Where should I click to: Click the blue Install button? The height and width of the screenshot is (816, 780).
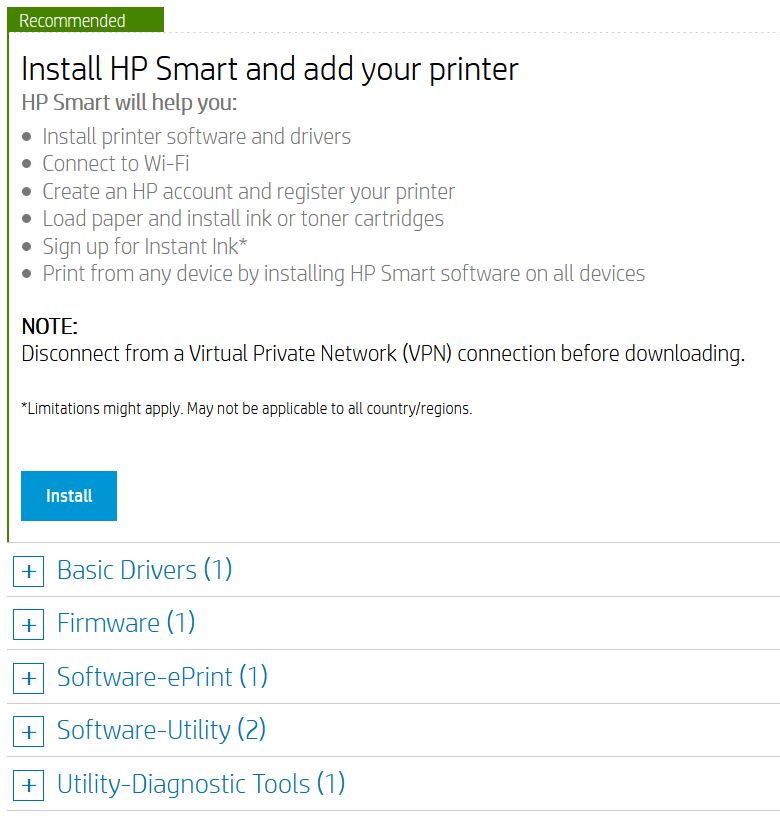[68, 495]
